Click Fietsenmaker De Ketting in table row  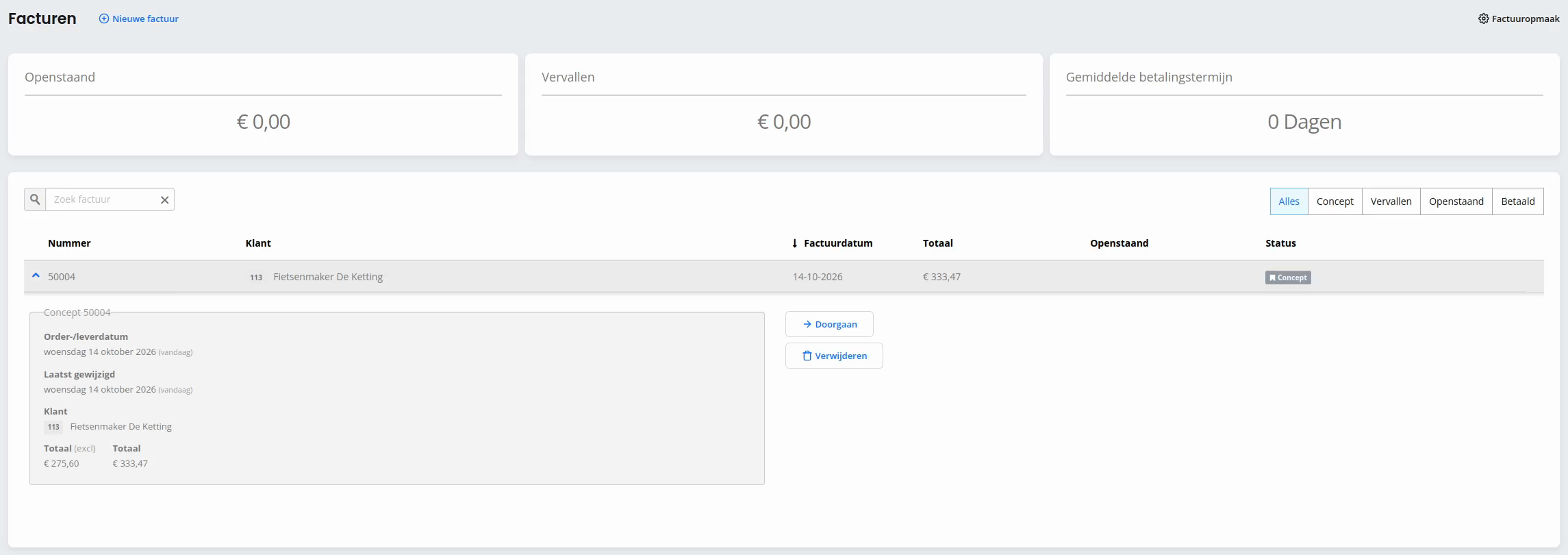328,277
